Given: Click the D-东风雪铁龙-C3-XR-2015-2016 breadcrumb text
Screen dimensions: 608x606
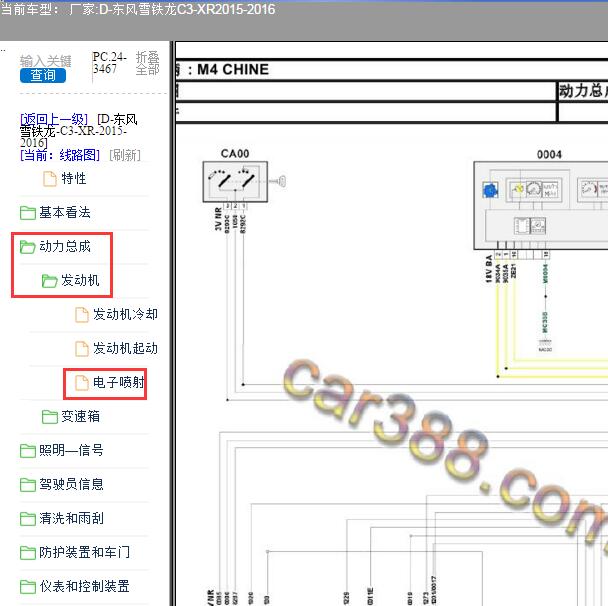Looking at the screenshot, I should pyautogui.click(x=79, y=131).
